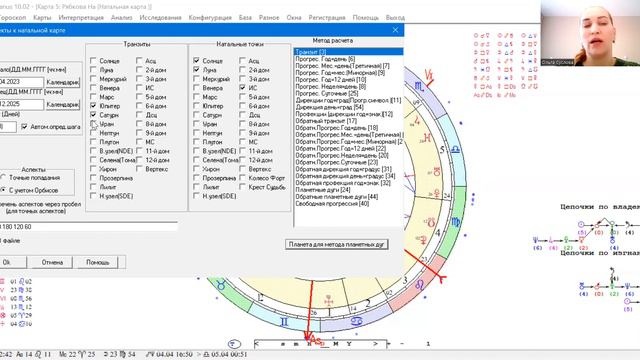This screenshot has width=640, height=360.
Task: Select Планетные дуги [24] method
Action: 323,190
